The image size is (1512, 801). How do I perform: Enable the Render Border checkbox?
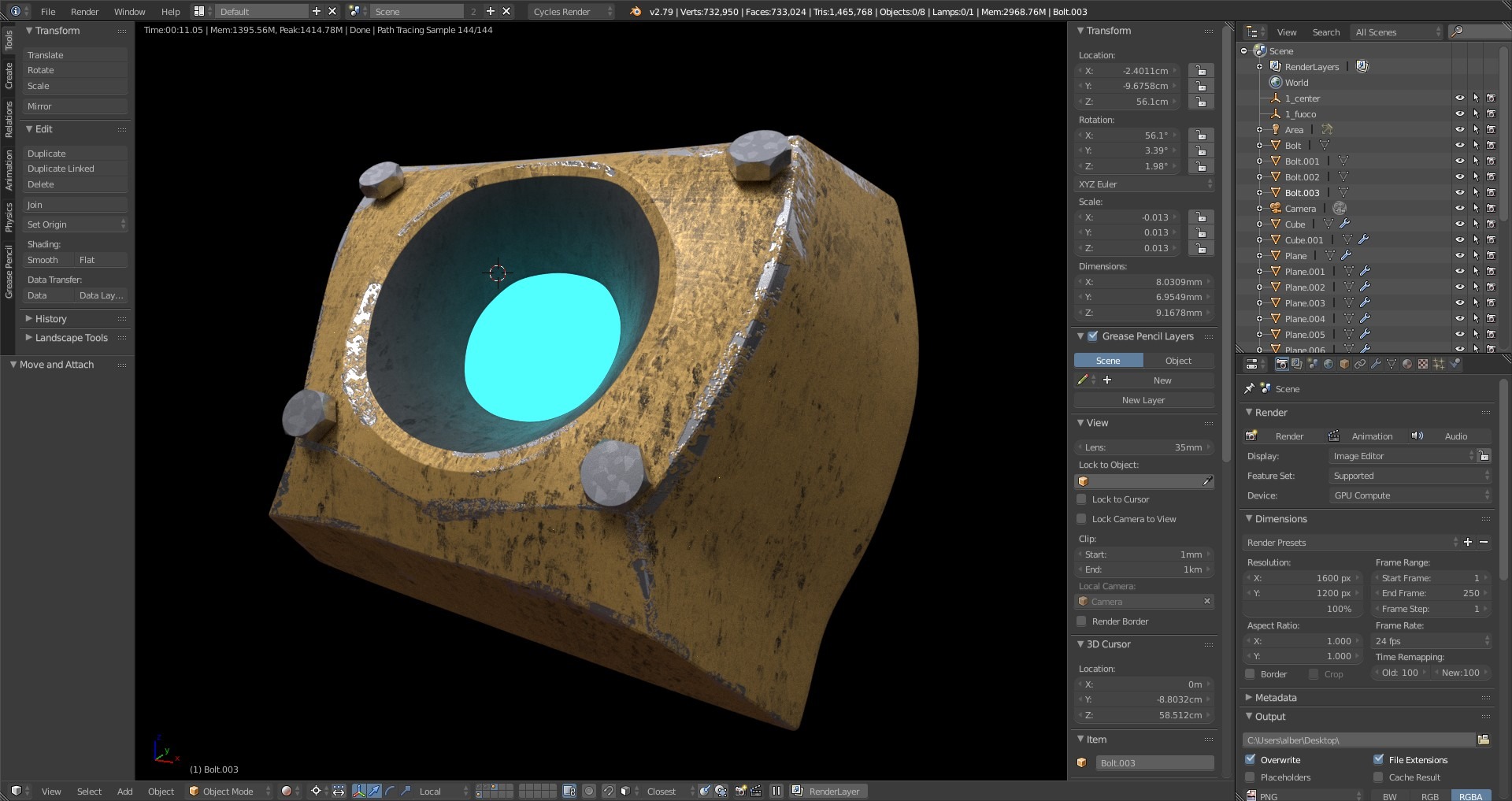(1081, 621)
